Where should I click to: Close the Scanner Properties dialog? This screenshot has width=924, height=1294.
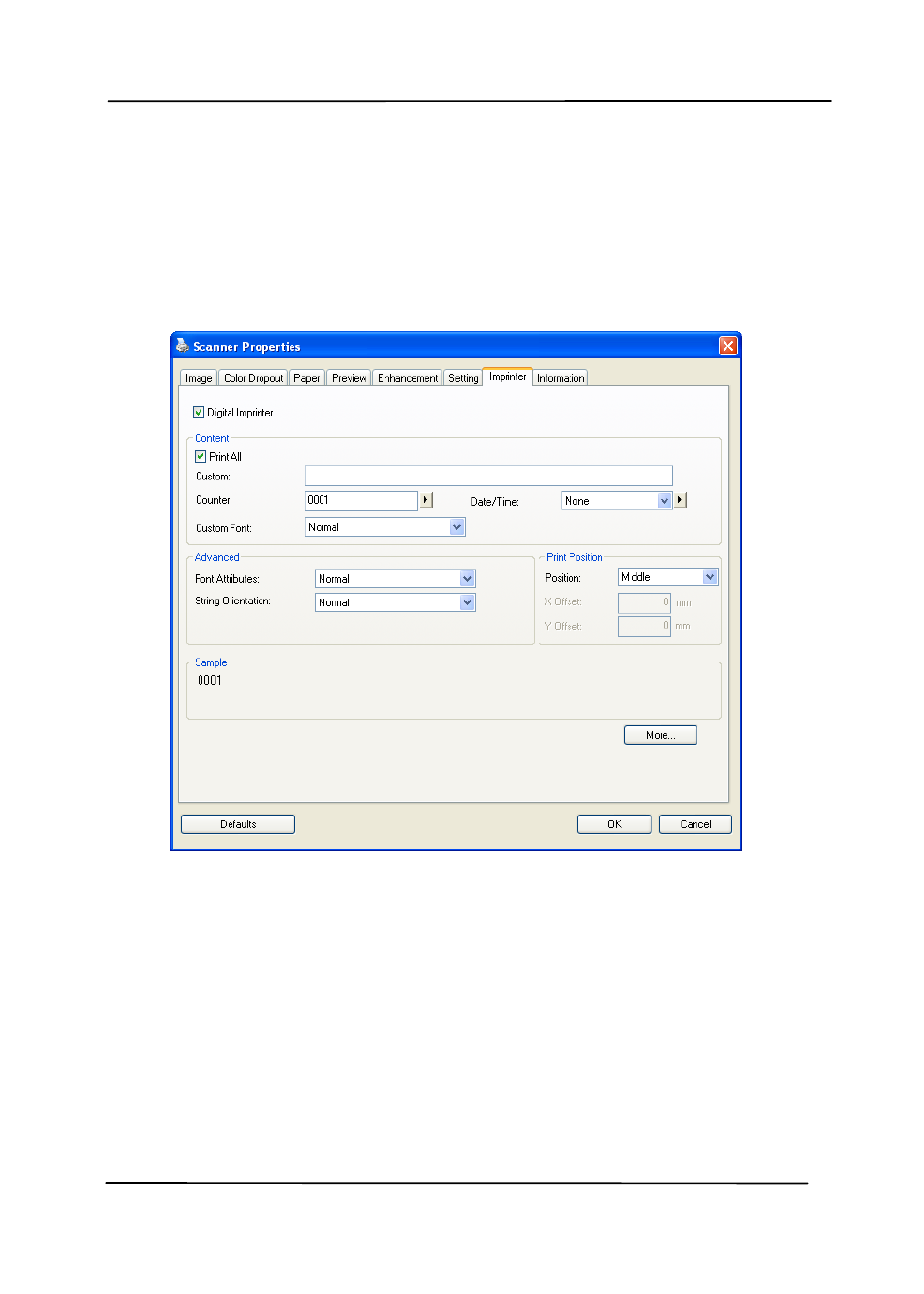click(x=727, y=346)
